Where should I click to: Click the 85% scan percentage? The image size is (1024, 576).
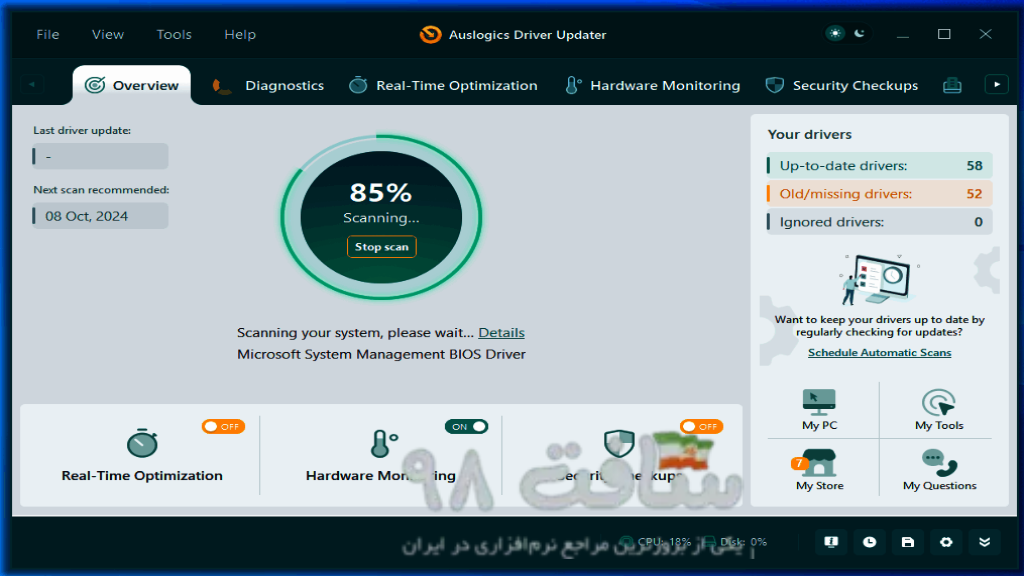(x=381, y=193)
